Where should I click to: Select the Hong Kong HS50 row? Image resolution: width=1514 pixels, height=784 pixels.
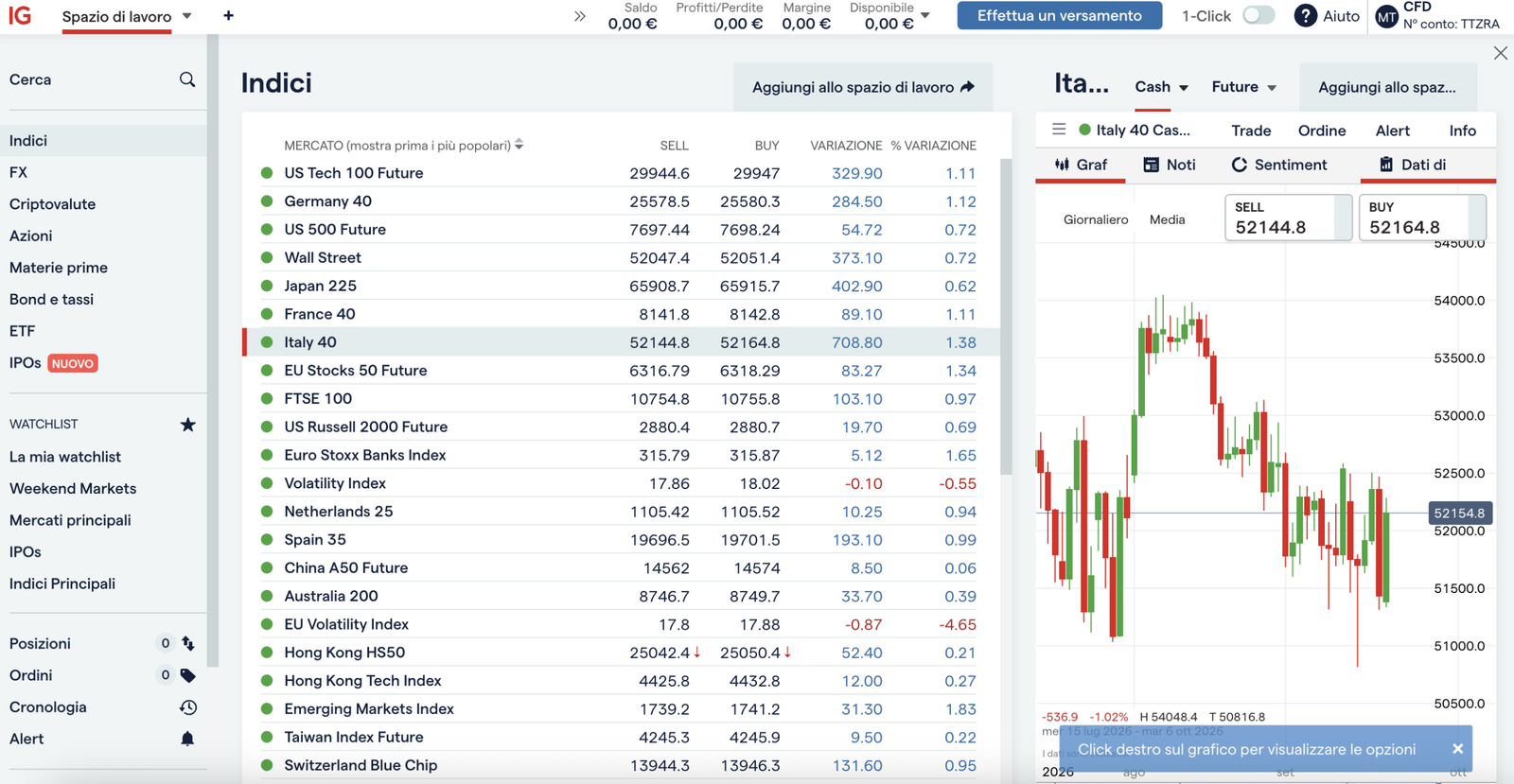(622, 653)
